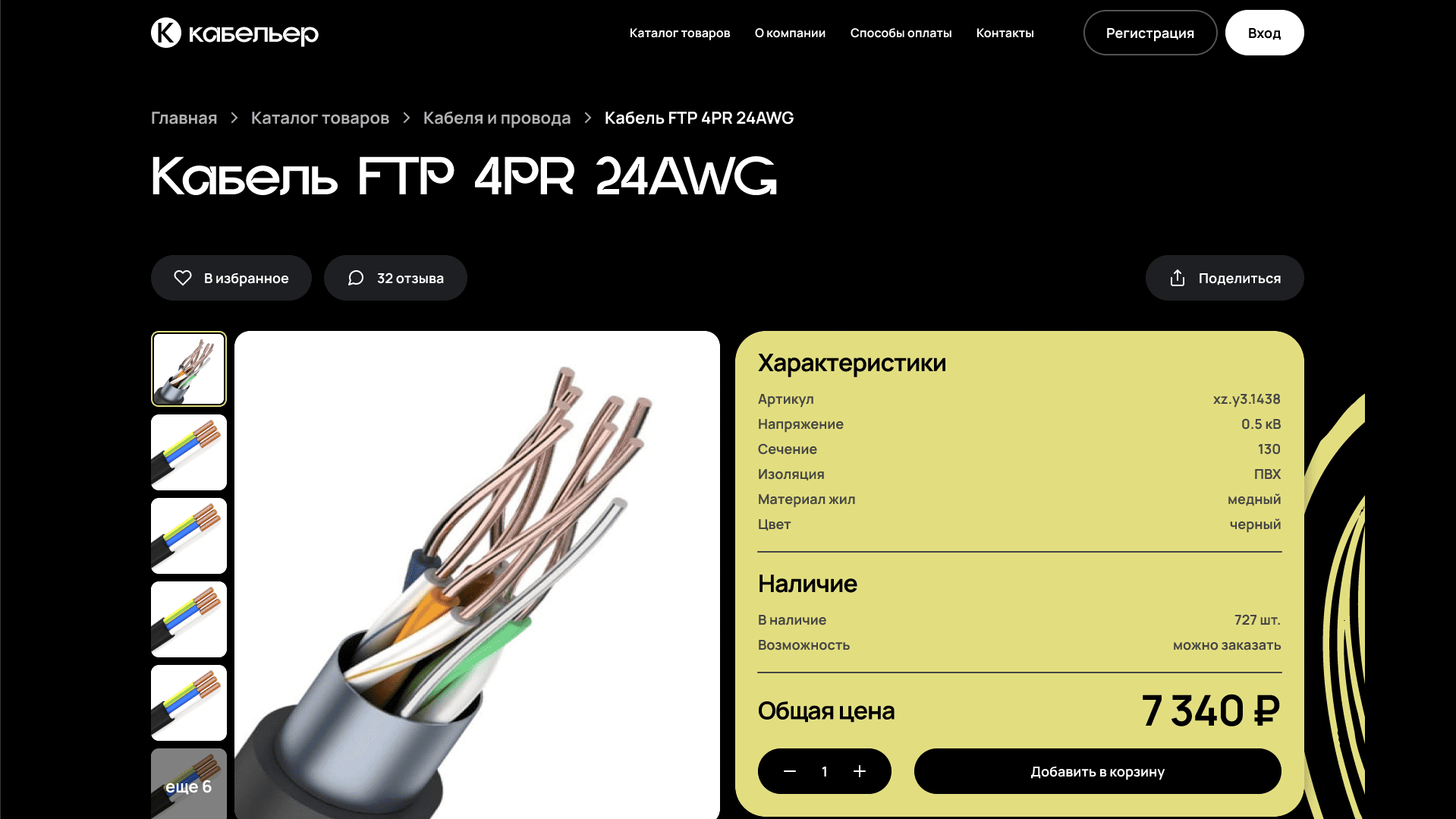Screen dimensions: 1456x819
Task: Click the share icon beside Поделиться
Action: [x=1178, y=278]
